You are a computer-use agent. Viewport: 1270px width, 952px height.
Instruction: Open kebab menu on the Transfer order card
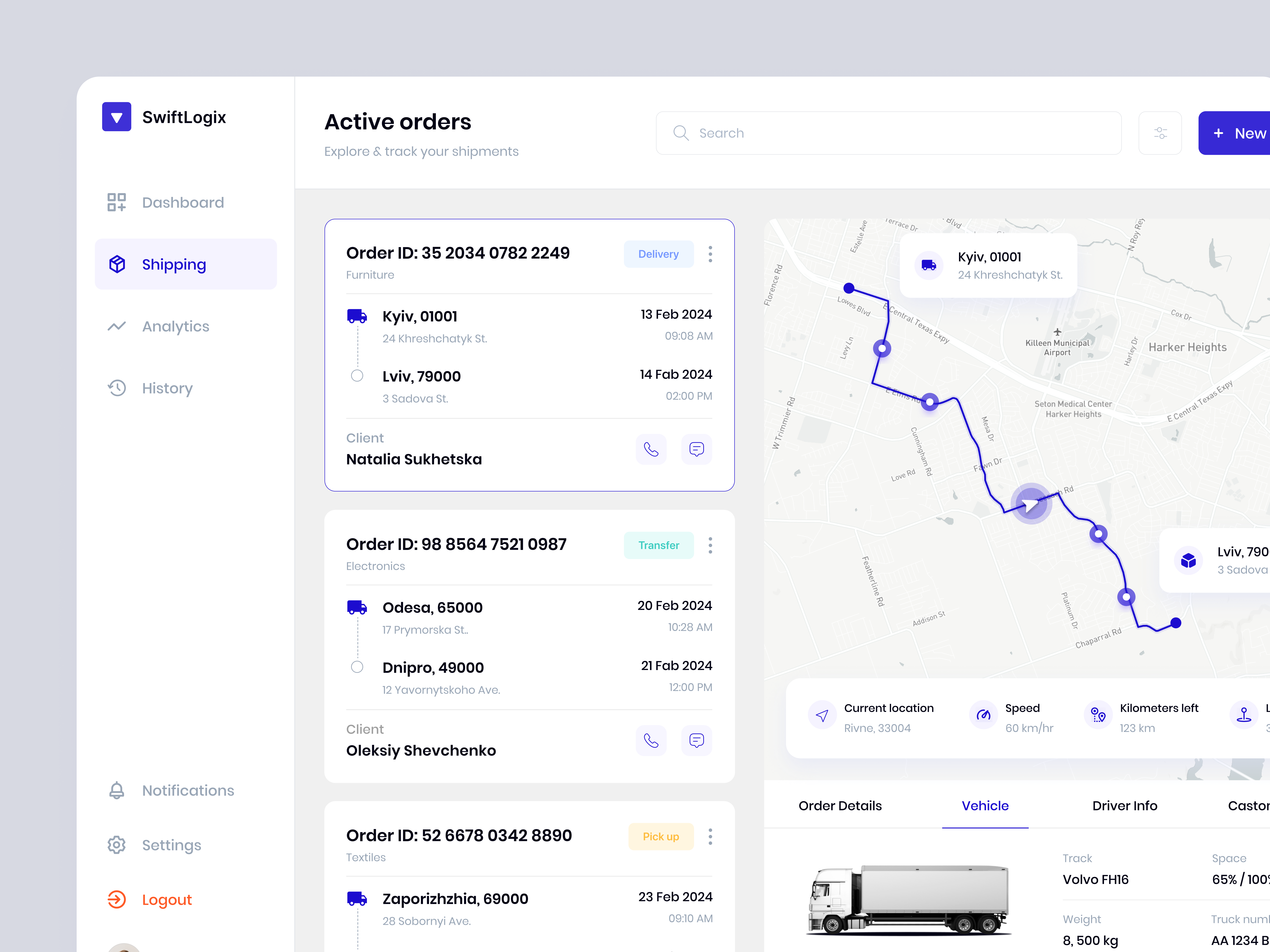(710, 545)
